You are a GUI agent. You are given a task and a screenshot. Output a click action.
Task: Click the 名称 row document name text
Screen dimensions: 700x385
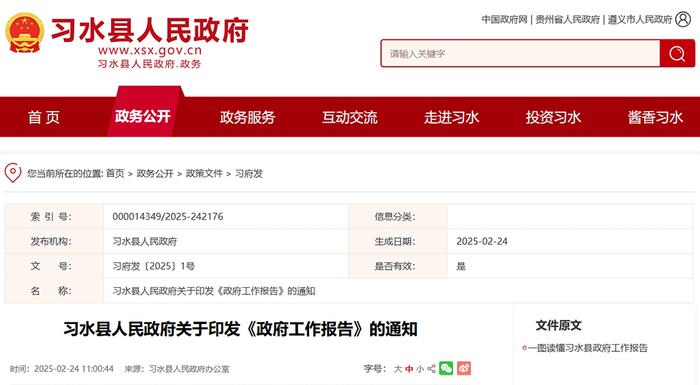click(x=214, y=291)
